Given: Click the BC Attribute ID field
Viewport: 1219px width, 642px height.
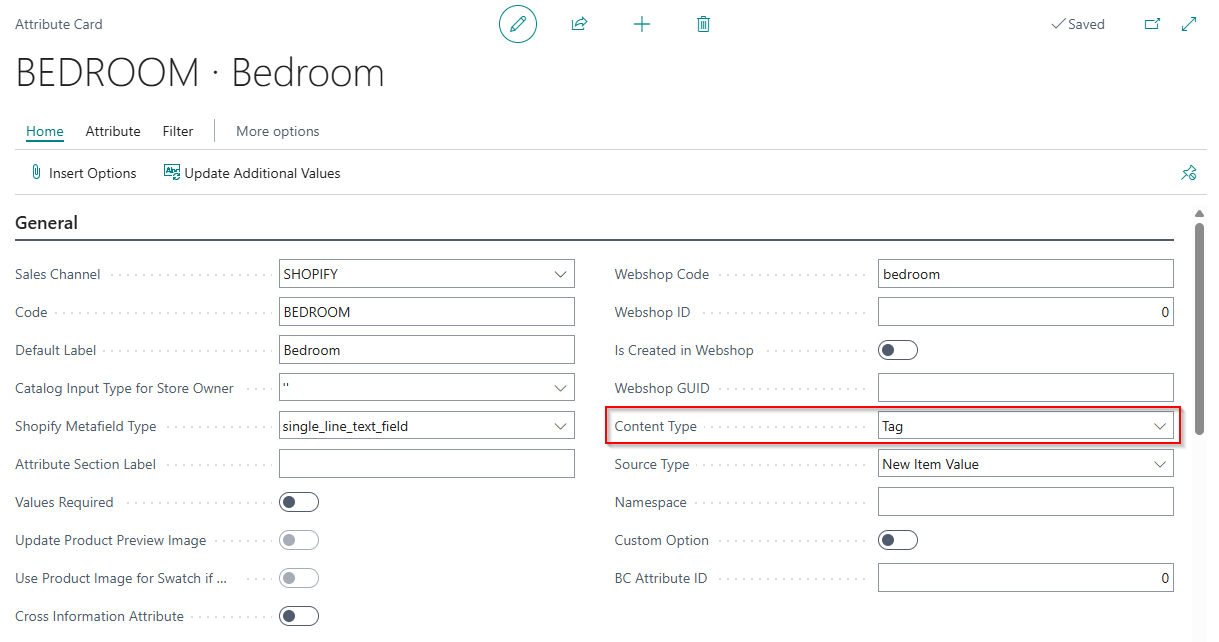Looking at the screenshot, I should pyautogui.click(x=1026, y=578).
